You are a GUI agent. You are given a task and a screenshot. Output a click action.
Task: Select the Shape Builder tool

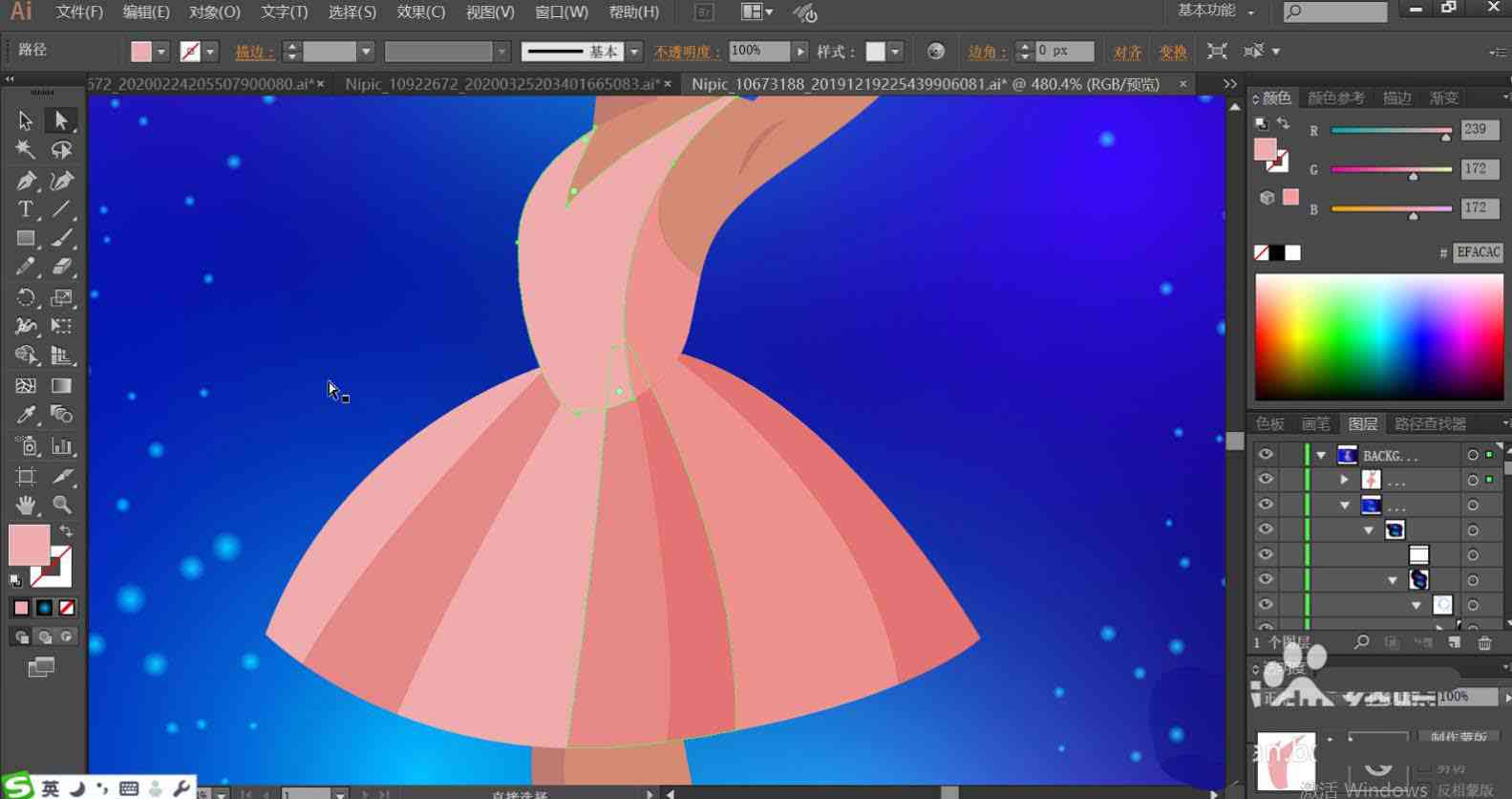pos(26,356)
